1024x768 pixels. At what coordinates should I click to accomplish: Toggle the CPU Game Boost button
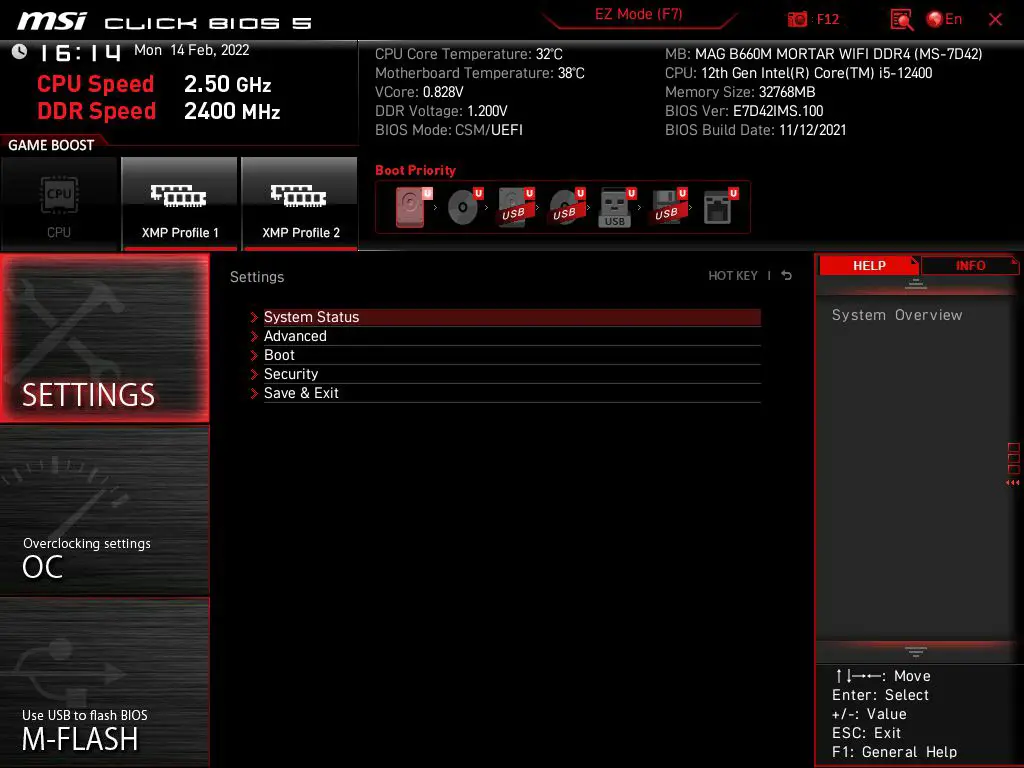(x=59, y=204)
